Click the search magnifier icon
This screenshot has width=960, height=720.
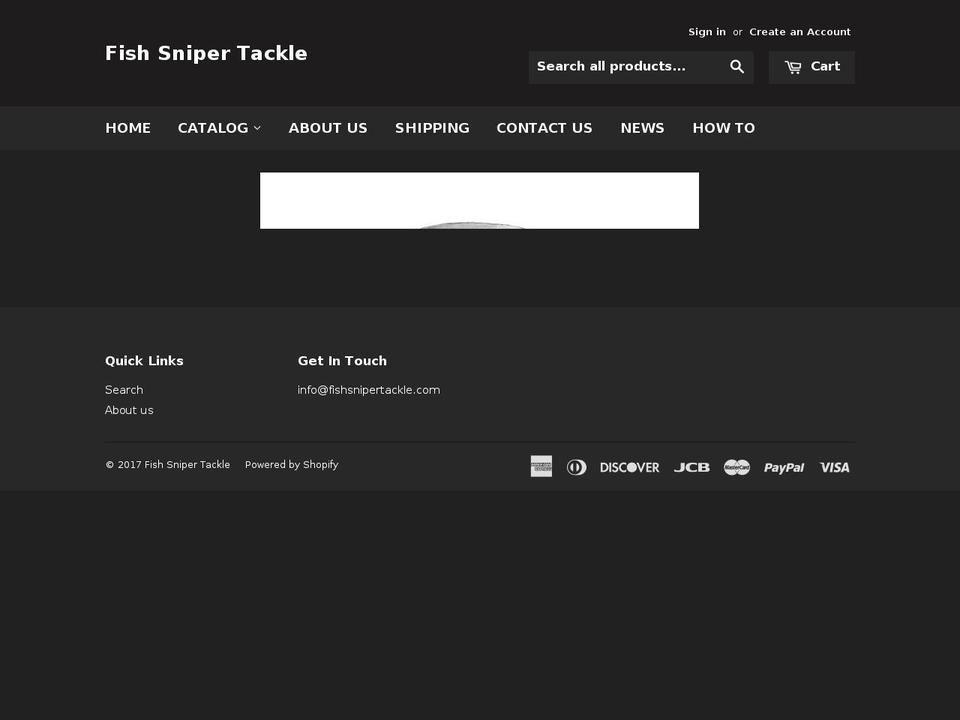pos(737,67)
